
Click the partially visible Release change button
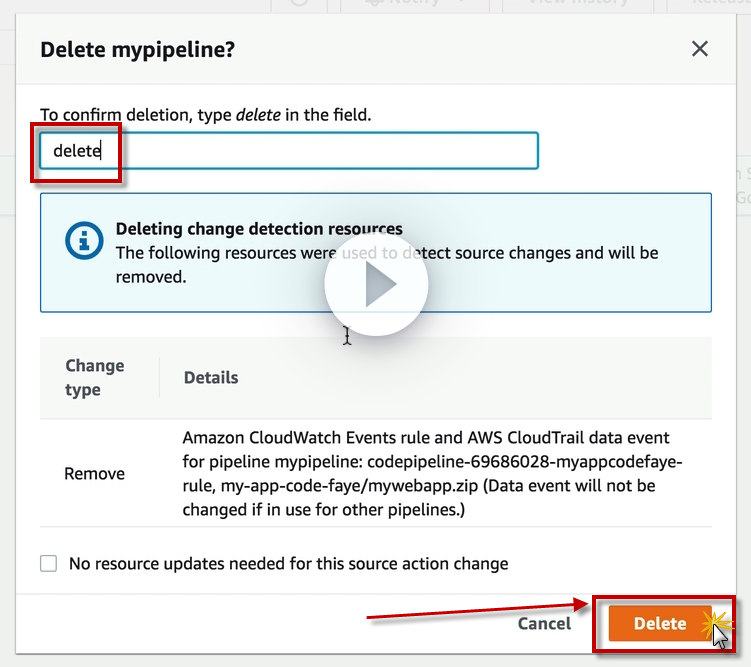(x=715, y=5)
